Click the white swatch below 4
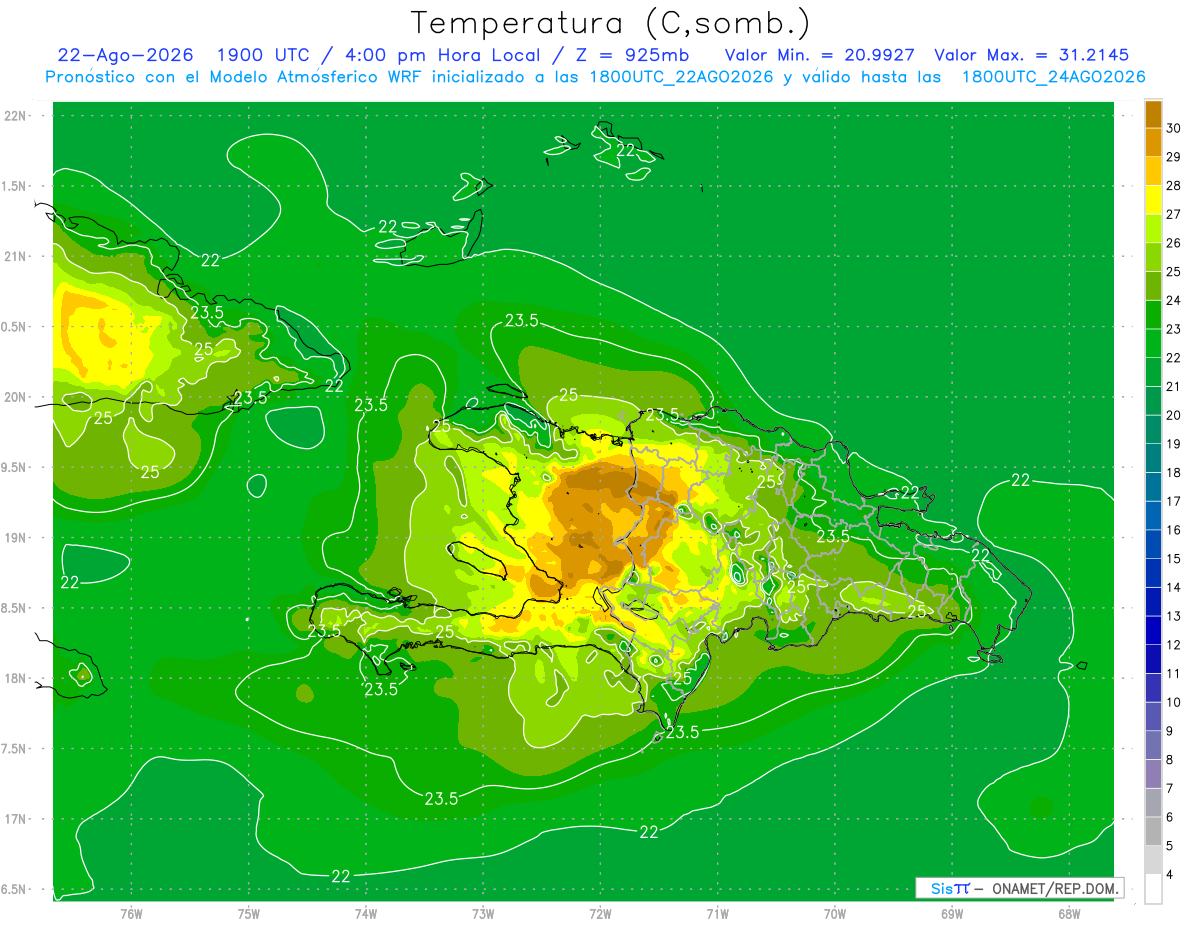1200x927 pixels. (1153, 889)
